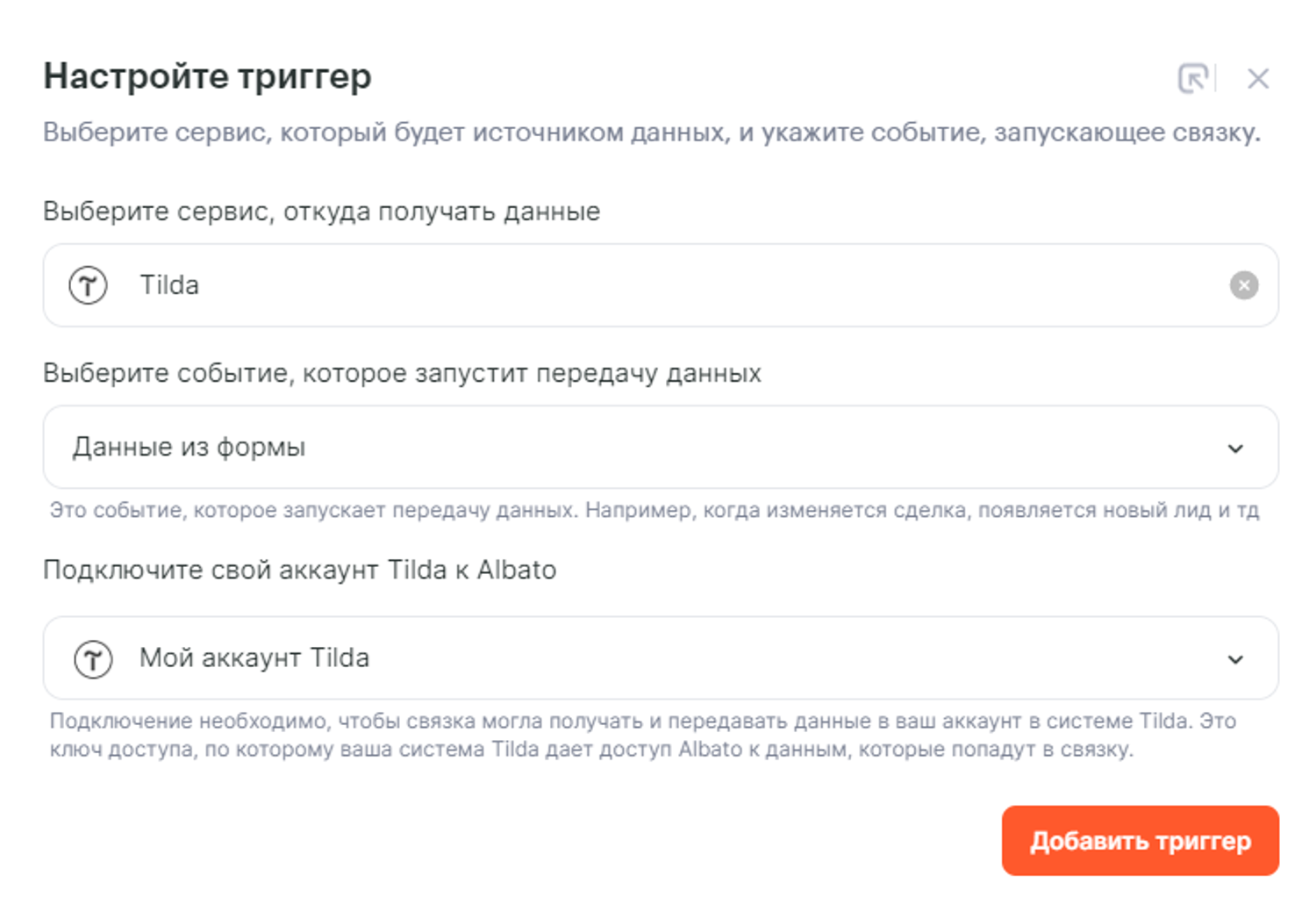This screenshot has width=1316, height=912.
Task: Click the label "Выберите событие, которое запустит передачу данных"
Action: (x=402, y=373)
